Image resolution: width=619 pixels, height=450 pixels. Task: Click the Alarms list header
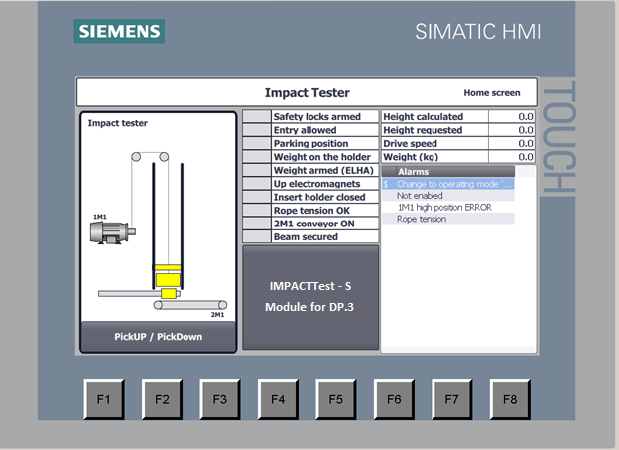coord(448,172)
